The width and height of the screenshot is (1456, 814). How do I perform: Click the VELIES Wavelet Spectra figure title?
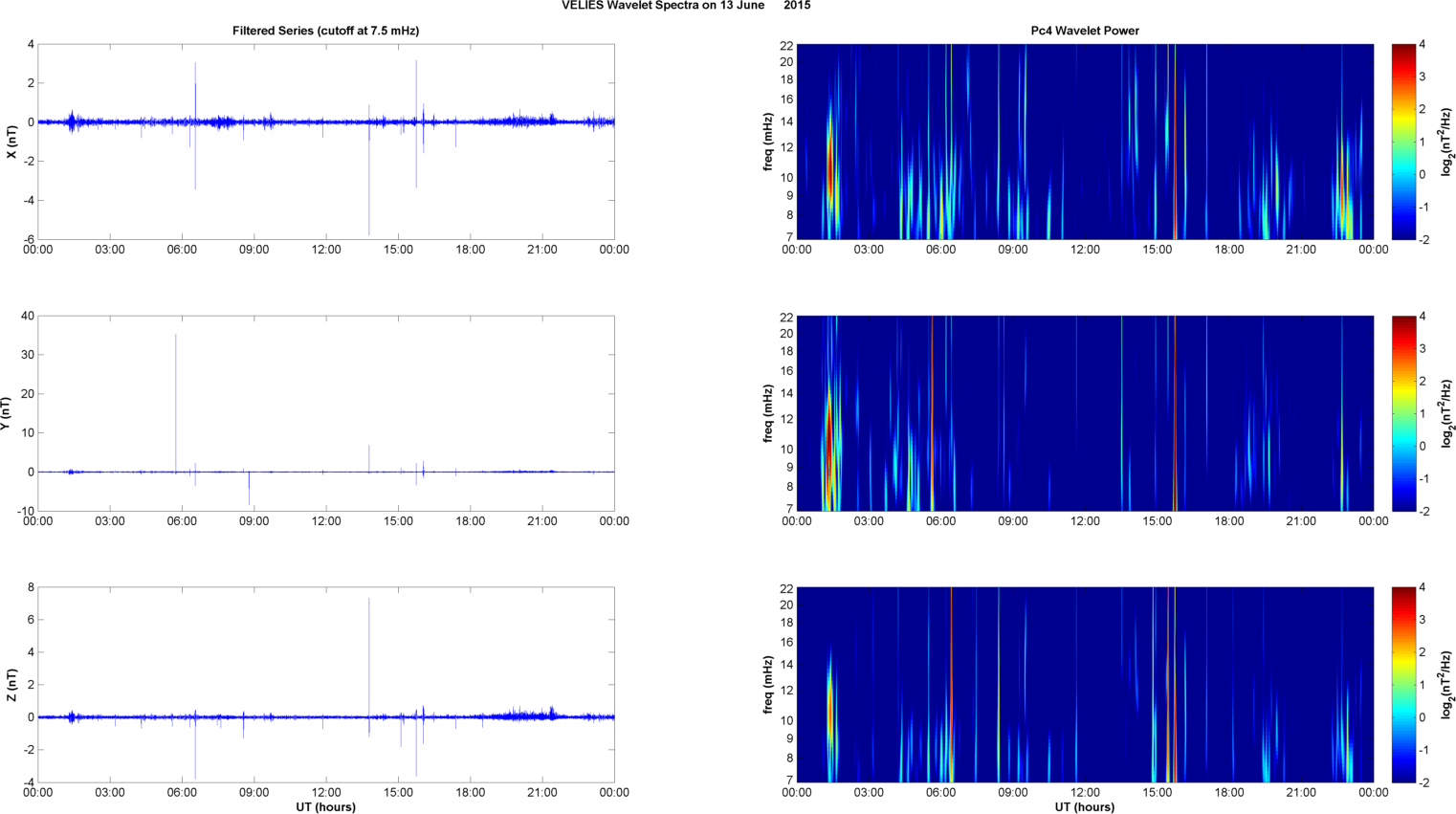coord(685,6)
